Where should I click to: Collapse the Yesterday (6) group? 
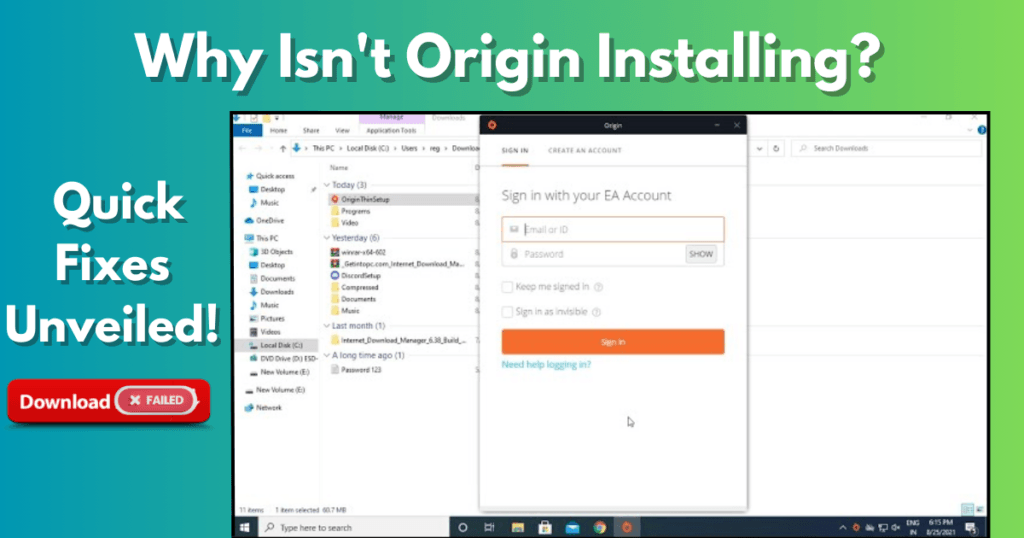click(327, 238)
